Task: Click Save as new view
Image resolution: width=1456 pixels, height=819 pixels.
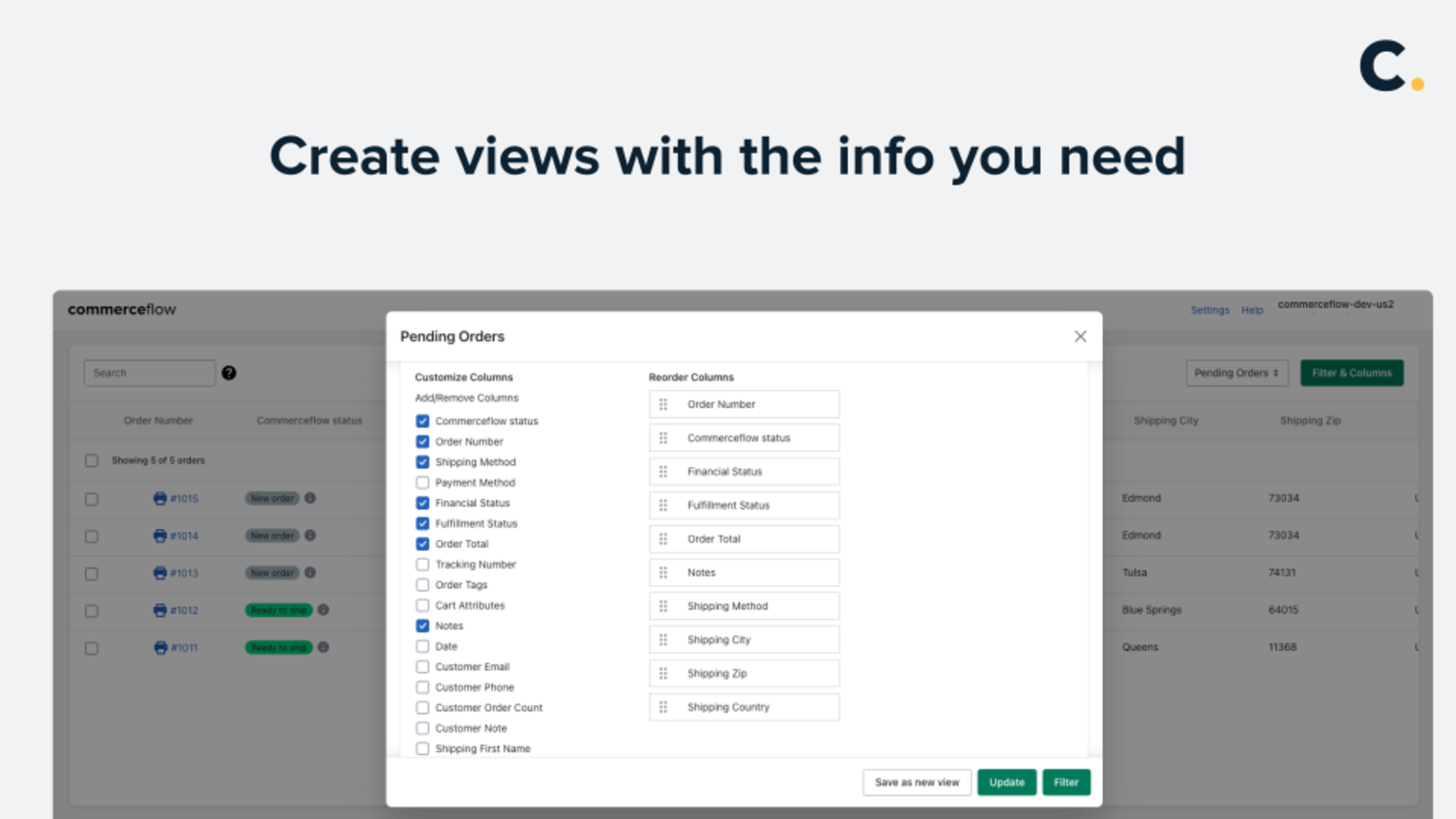Action: [915, 782]
